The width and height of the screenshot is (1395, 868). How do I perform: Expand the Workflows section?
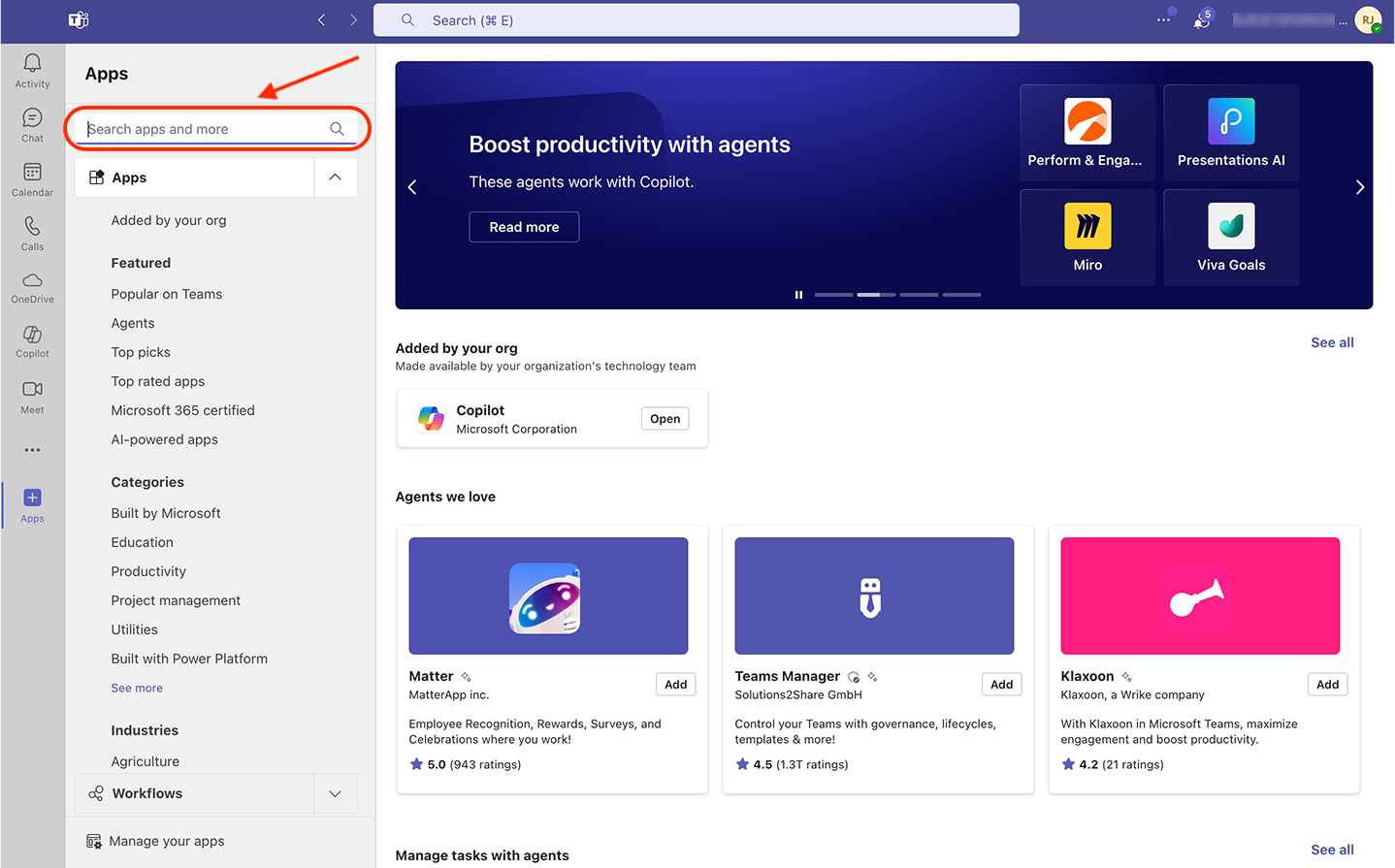tap(335, 793)
